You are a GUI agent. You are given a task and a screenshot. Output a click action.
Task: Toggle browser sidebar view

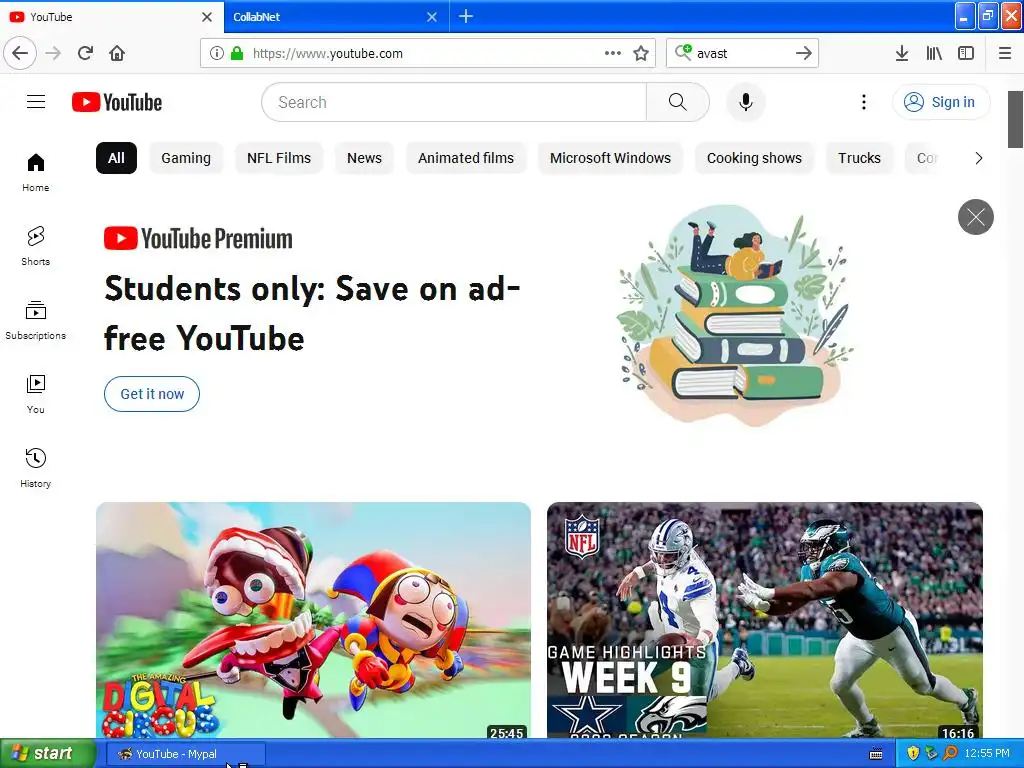tap(966, 53)
